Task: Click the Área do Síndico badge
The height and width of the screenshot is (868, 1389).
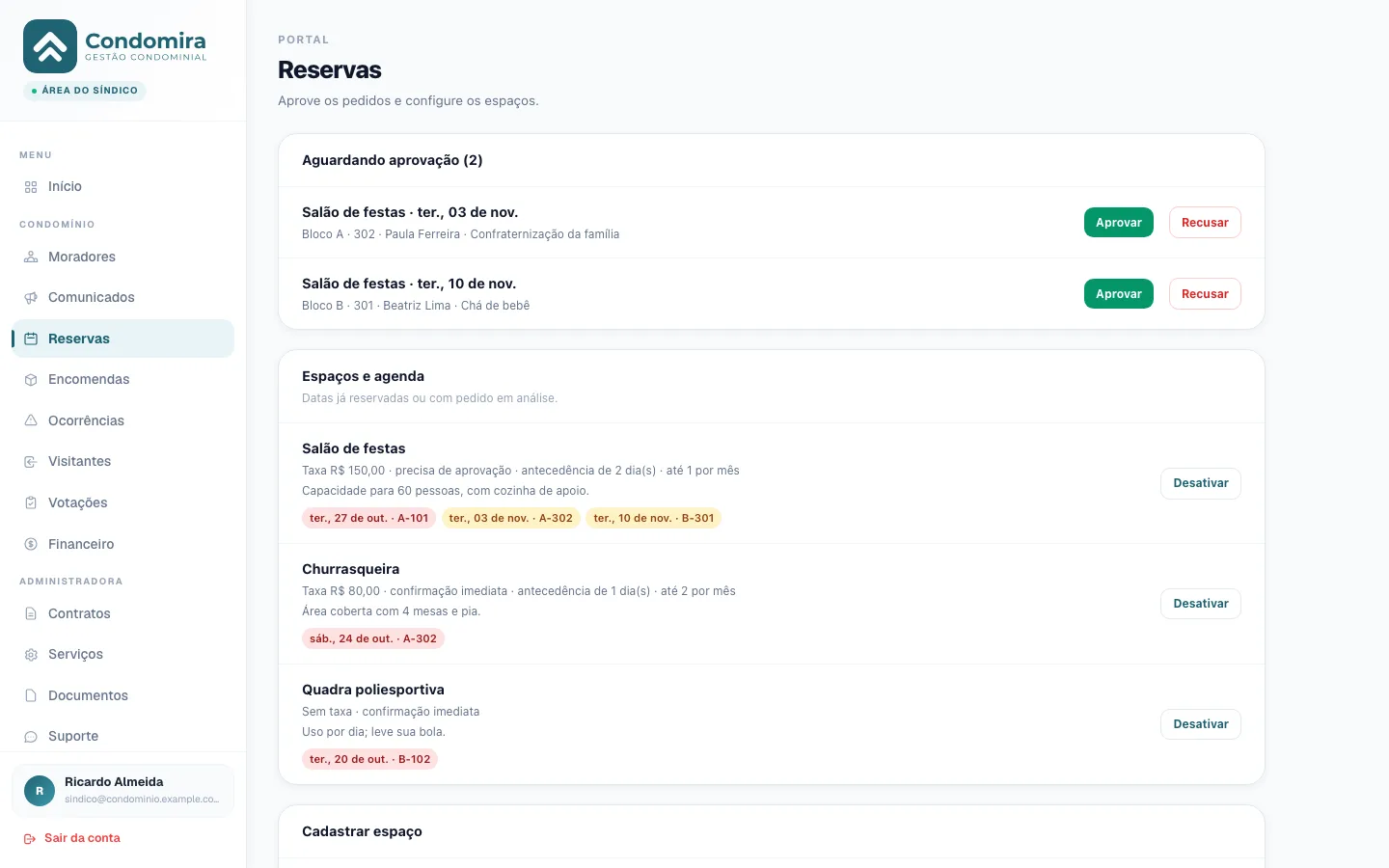Action: pyautogui.click(x=85, y=91)
